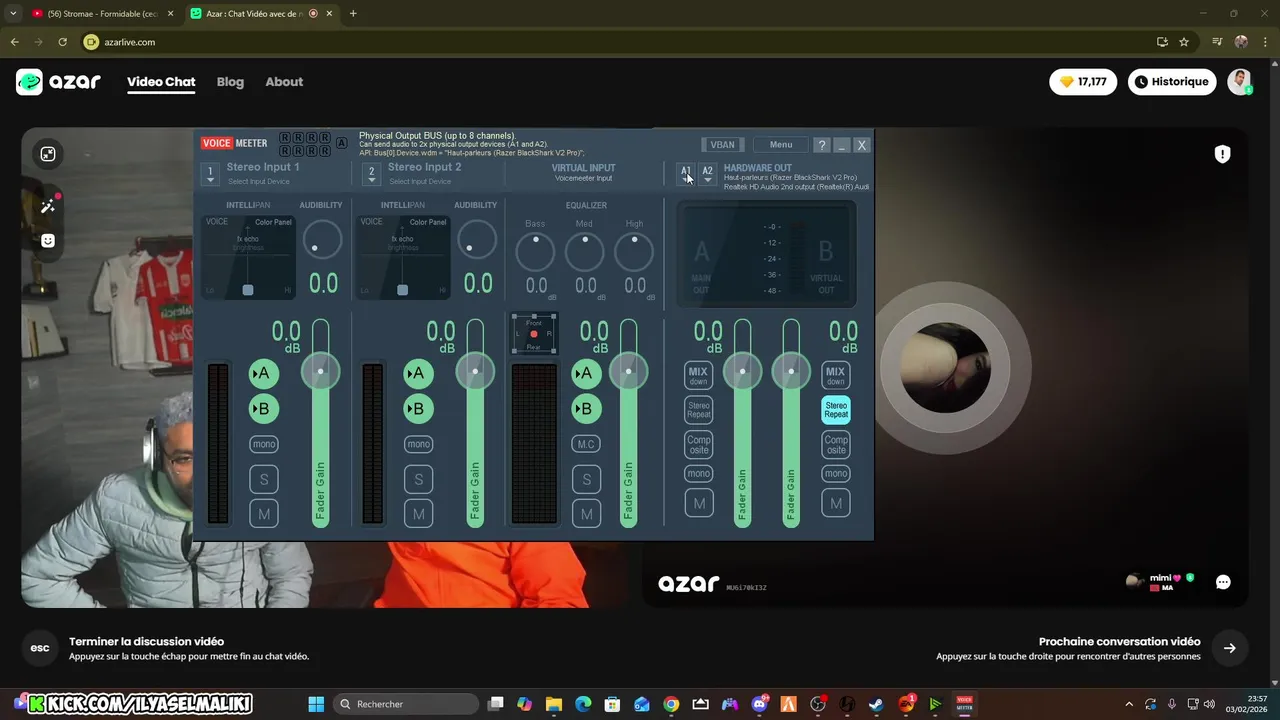Open the Azar gems balance 17,177
The image size is (1280, 720).
pos(1083,82)
